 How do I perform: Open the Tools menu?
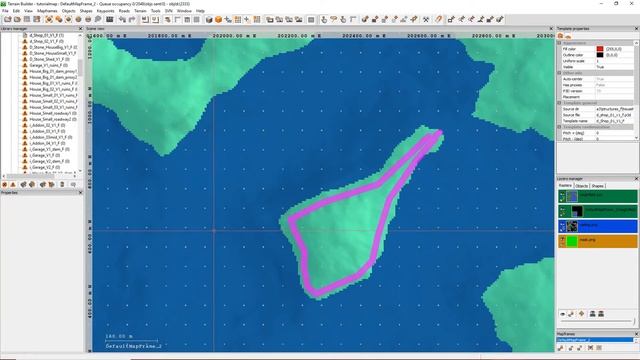click(156, 11)
